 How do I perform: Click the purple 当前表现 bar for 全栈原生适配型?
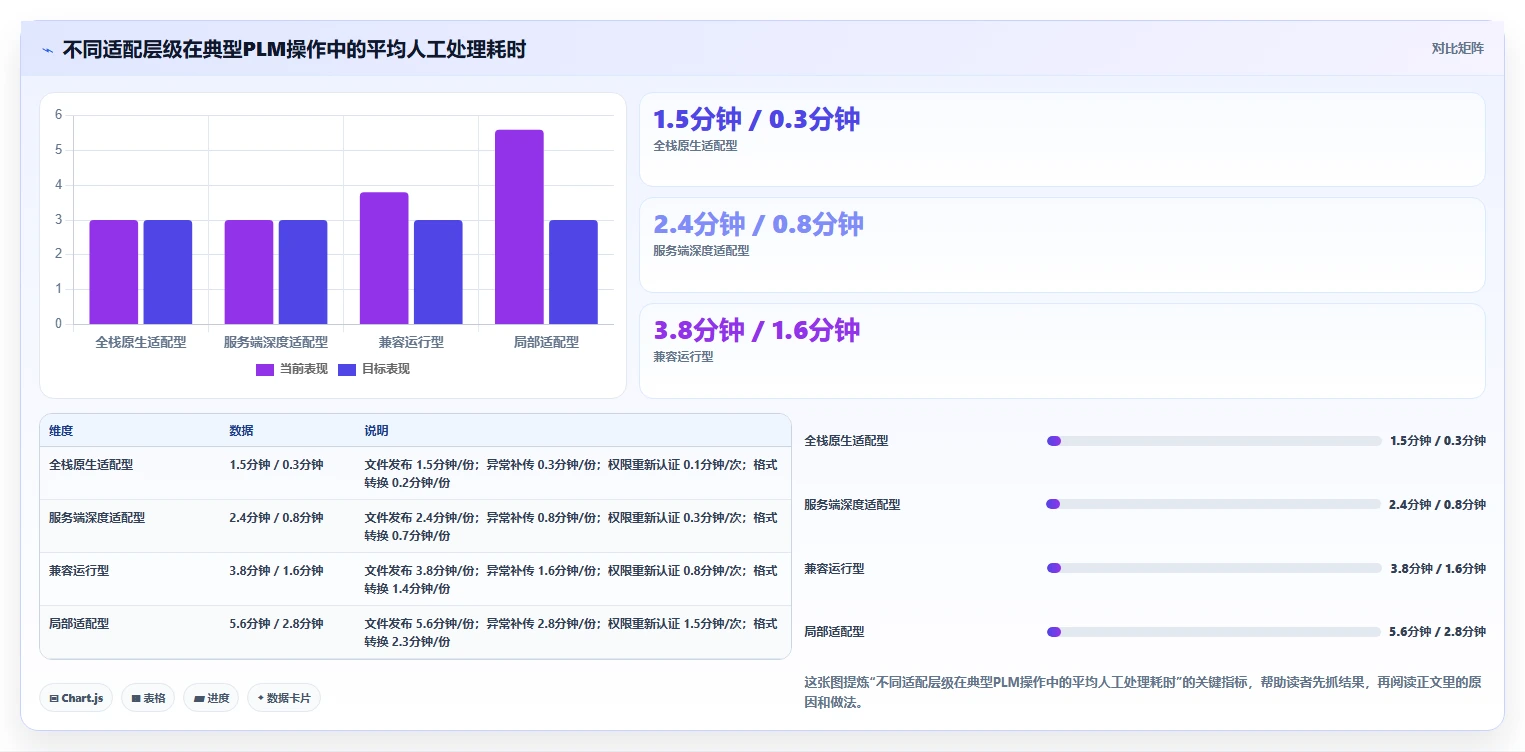pos(114,272)
